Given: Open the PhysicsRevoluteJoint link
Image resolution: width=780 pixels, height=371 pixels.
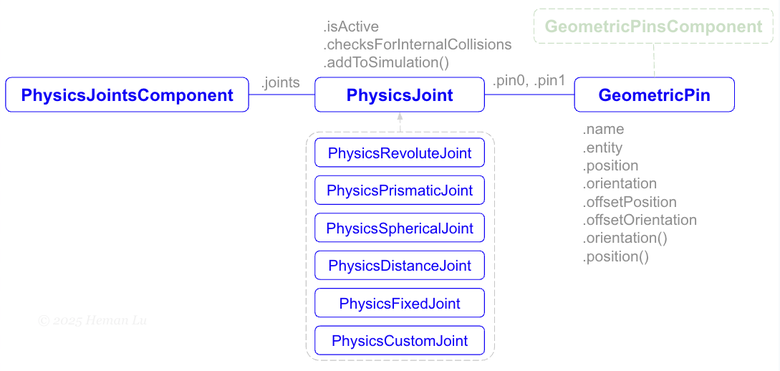Looking at the screenshot, I should (399, 153).
